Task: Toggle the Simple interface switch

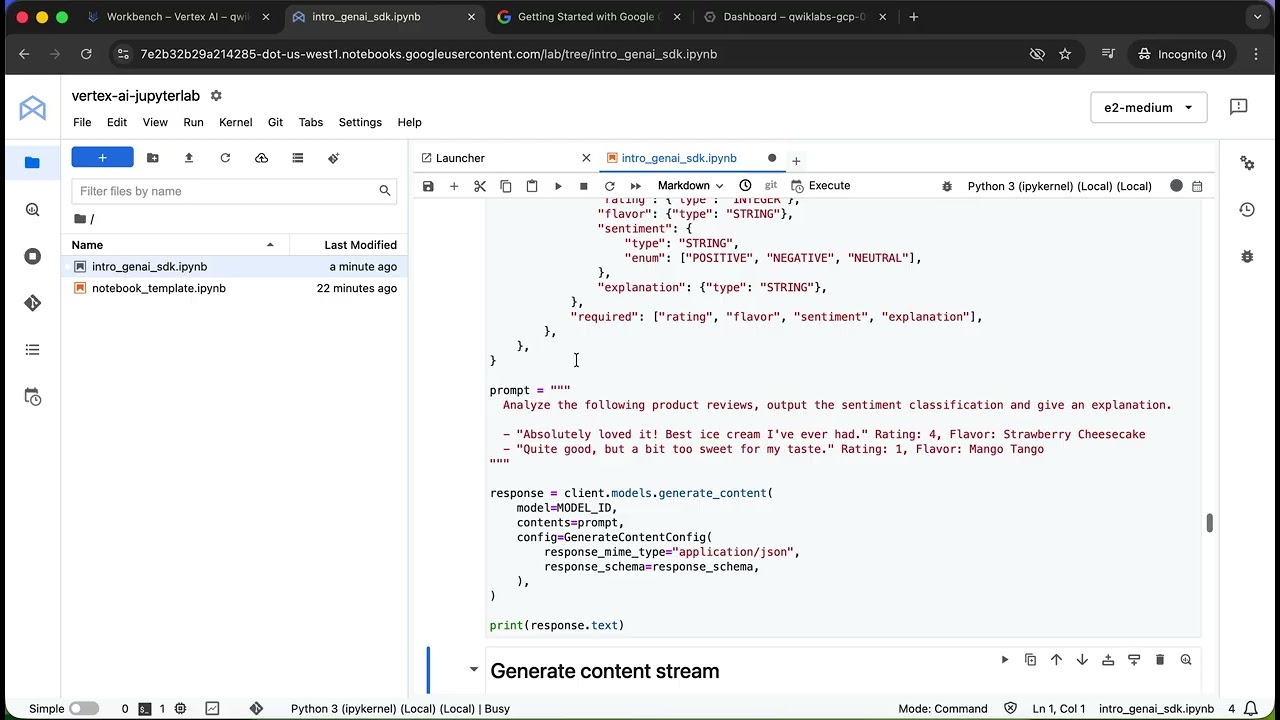Action: tap(84, 708)
